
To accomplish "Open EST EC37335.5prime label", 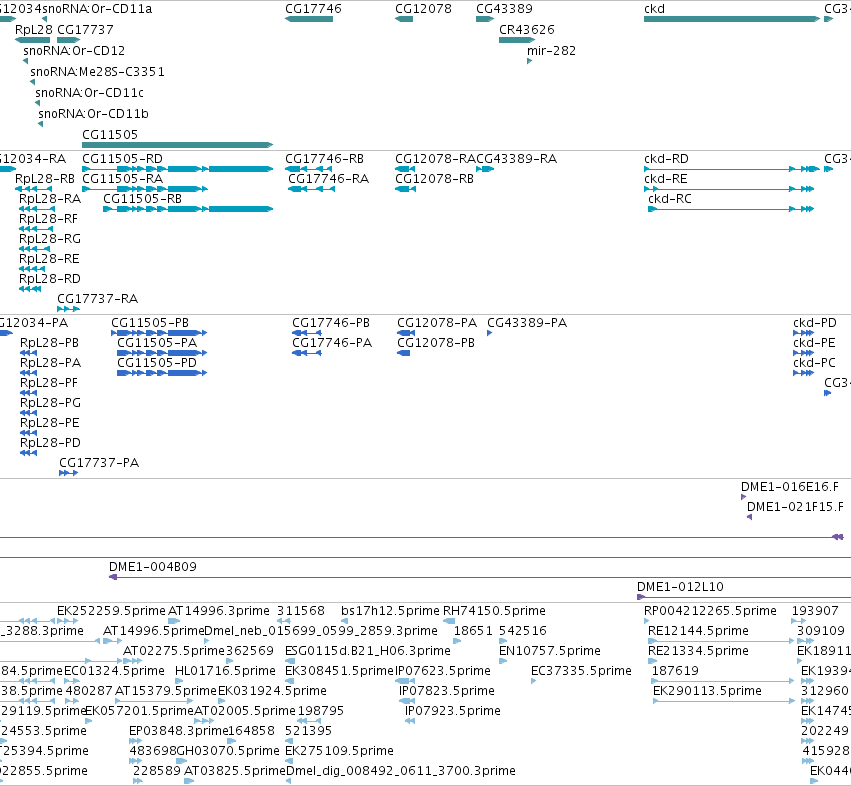I will click(581, 671).
